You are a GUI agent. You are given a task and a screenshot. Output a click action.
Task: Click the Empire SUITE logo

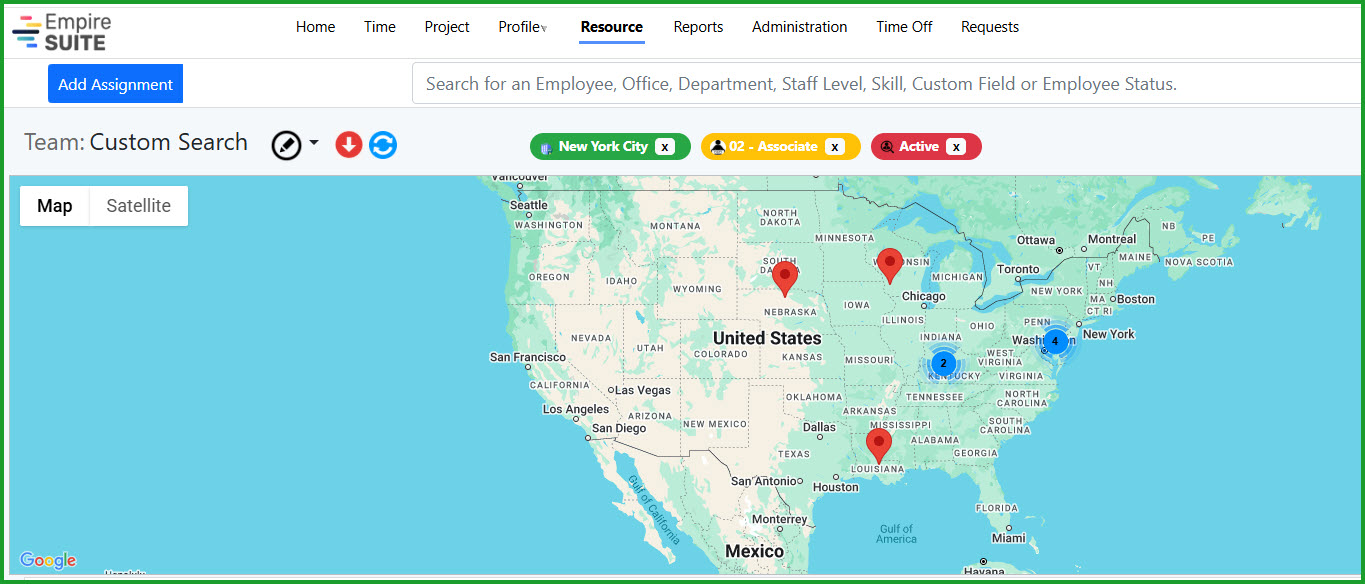point(62,31)
